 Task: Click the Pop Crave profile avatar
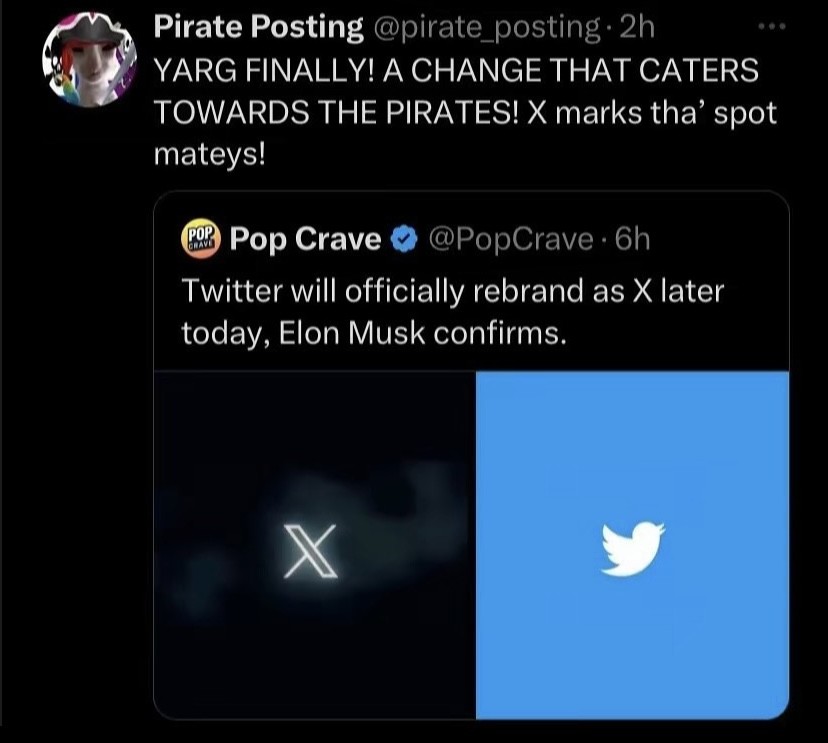coord(200,240)
